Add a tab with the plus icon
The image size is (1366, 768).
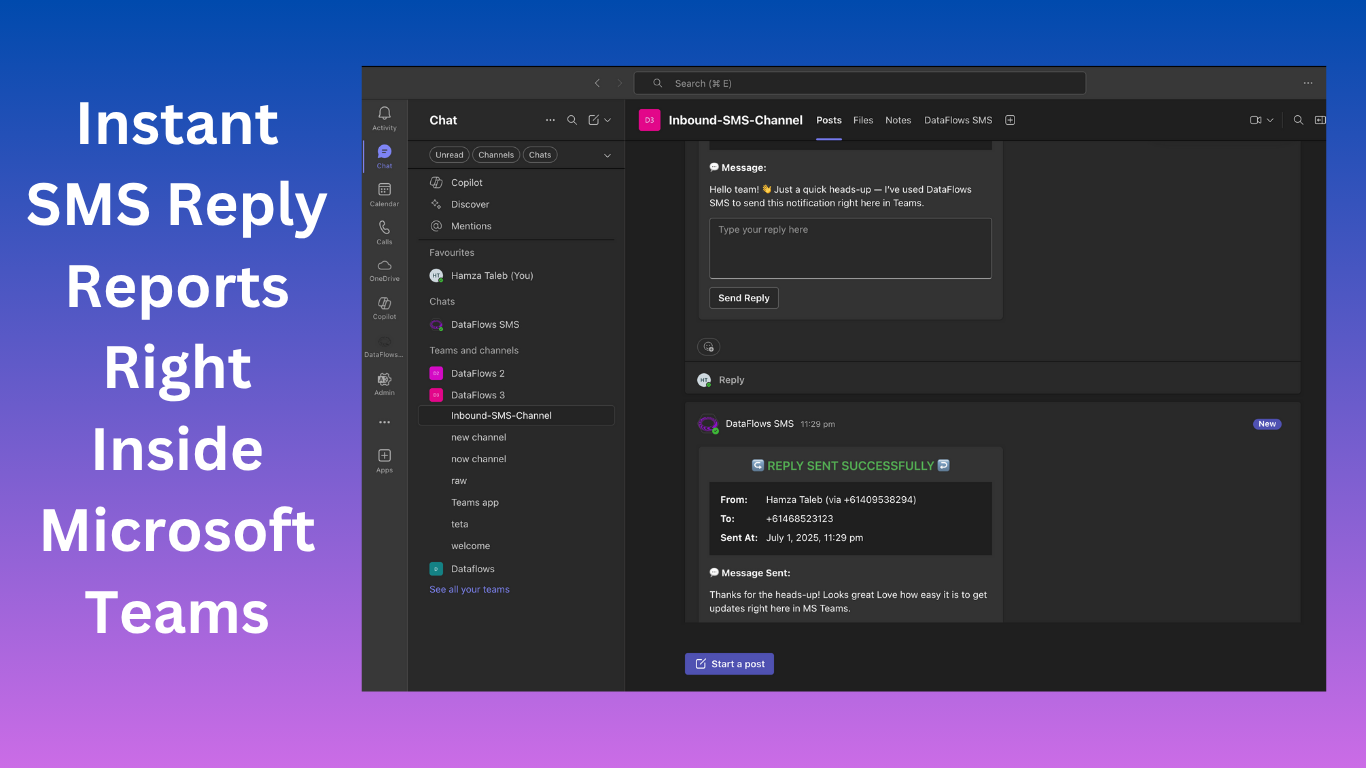(x=1010, y=120)
